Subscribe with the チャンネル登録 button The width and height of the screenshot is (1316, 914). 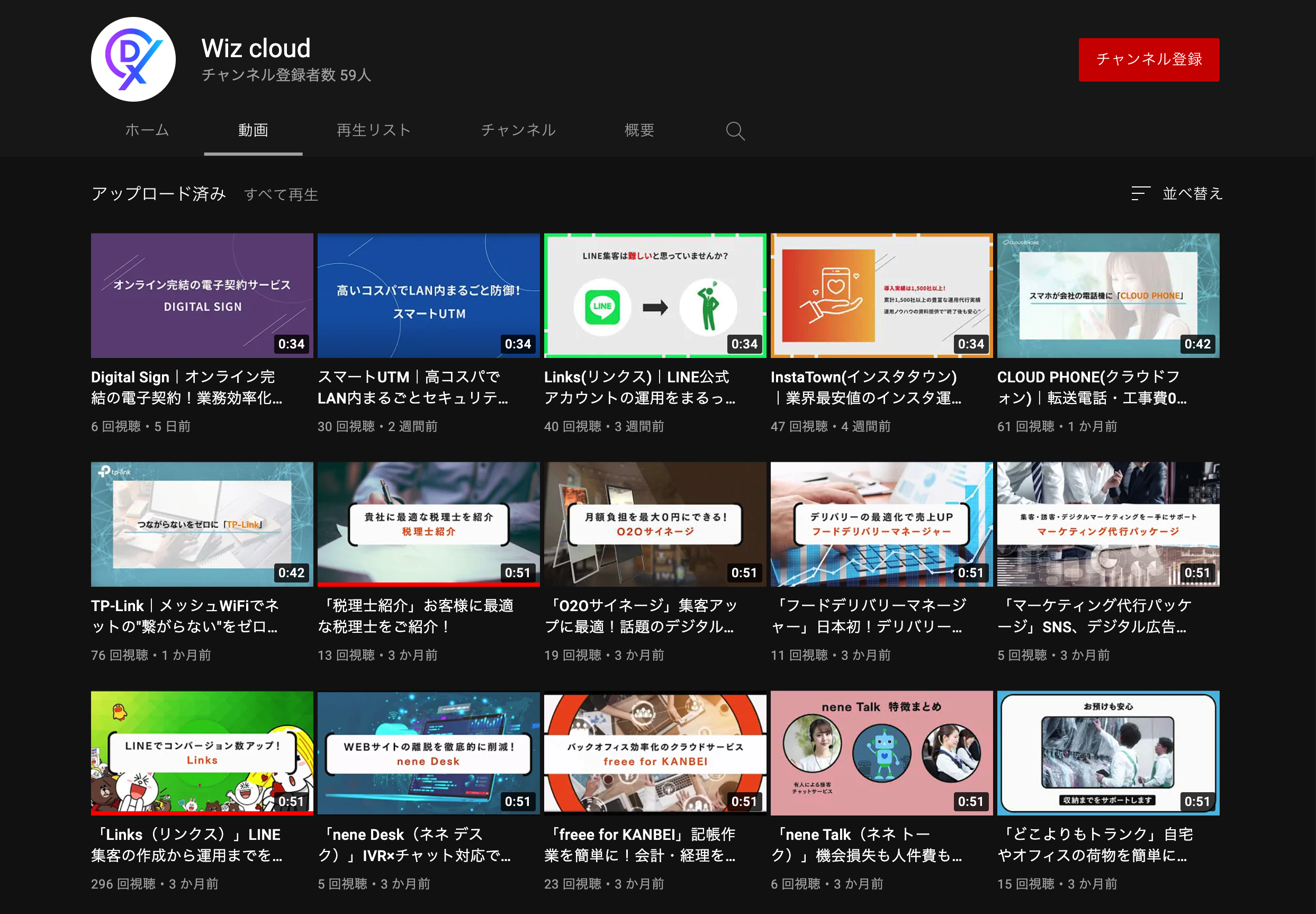coord(1148,59)
